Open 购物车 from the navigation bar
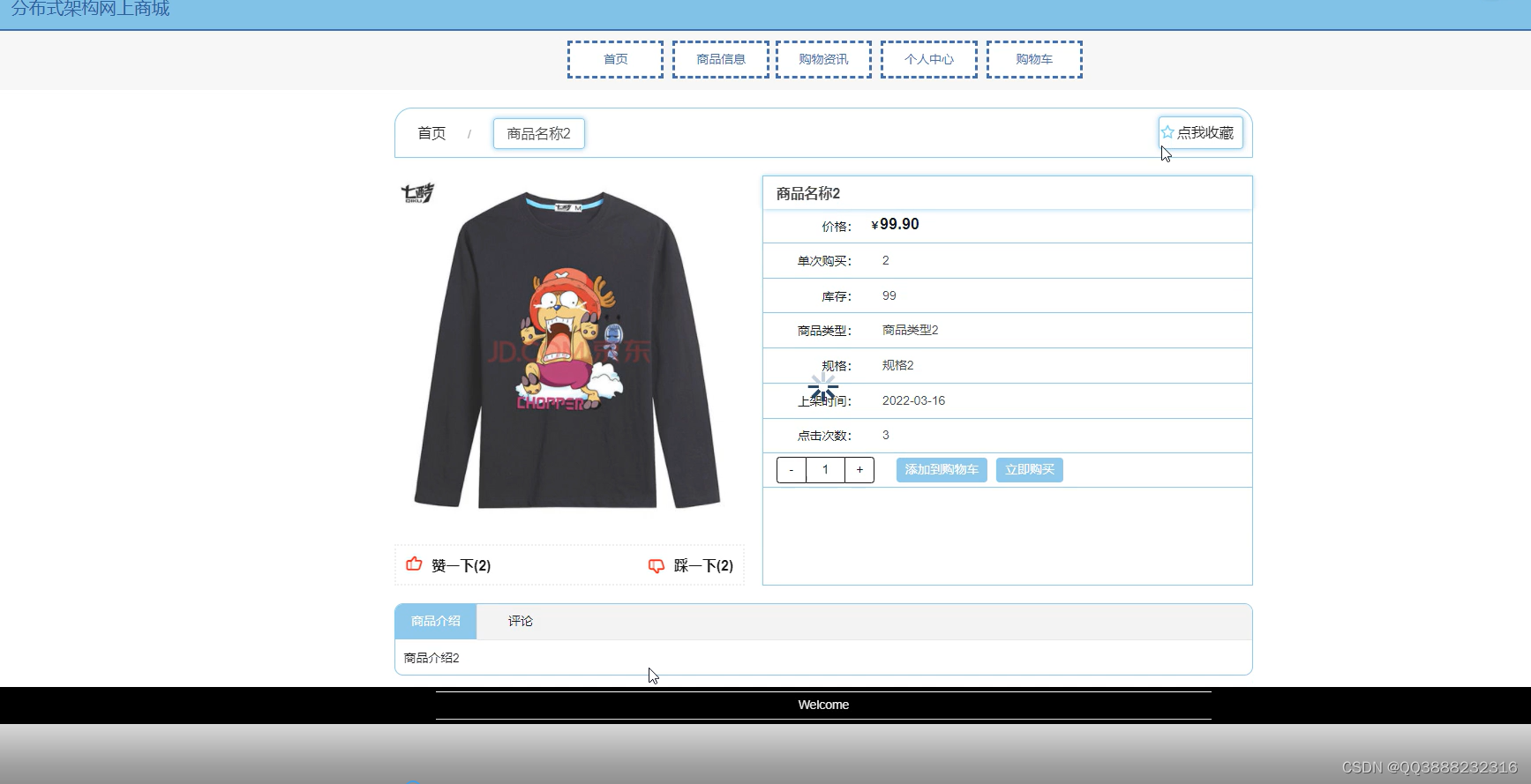 point(1034,59)
